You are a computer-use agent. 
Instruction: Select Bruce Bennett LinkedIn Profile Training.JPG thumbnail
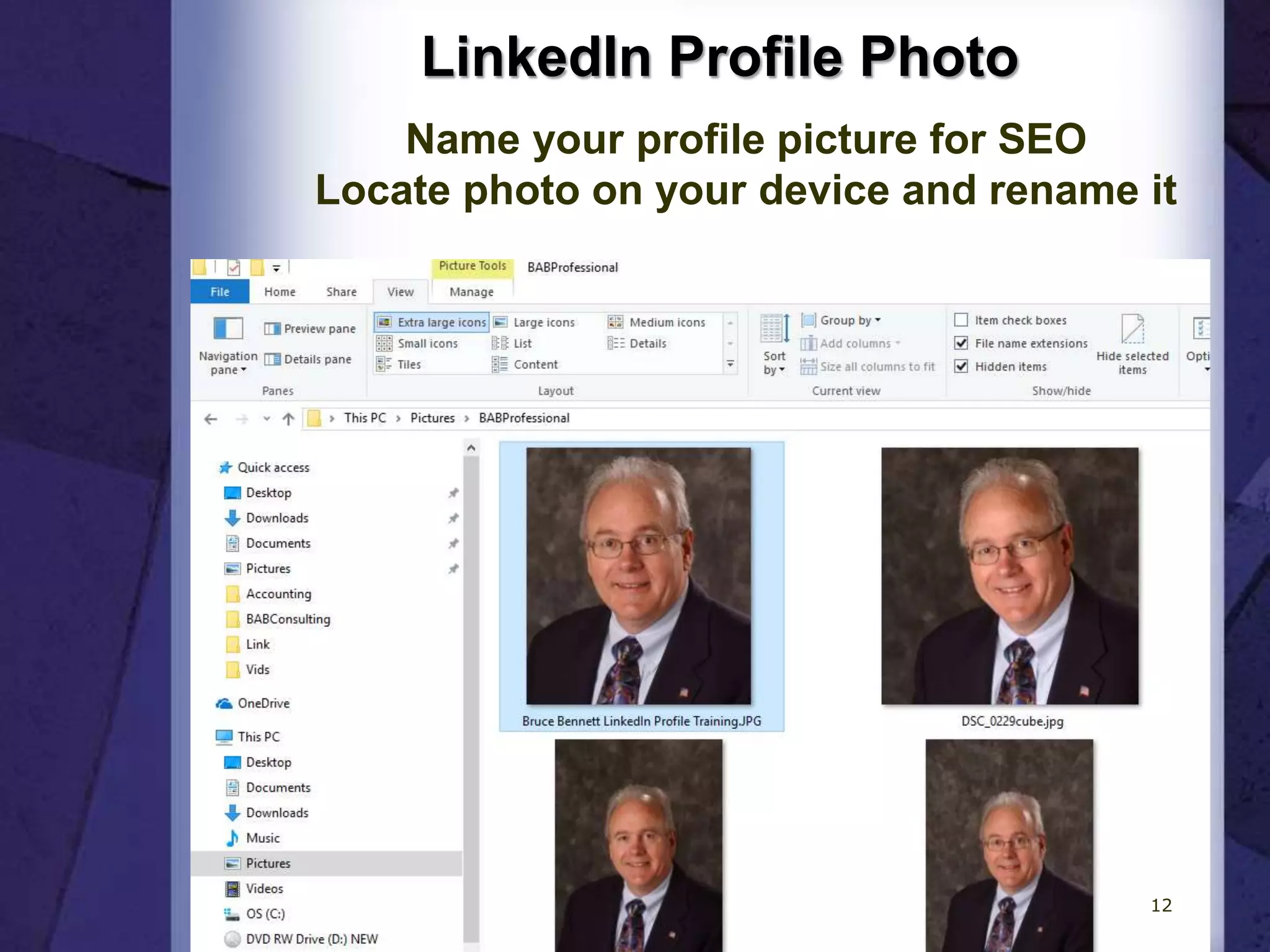[641, 587]
